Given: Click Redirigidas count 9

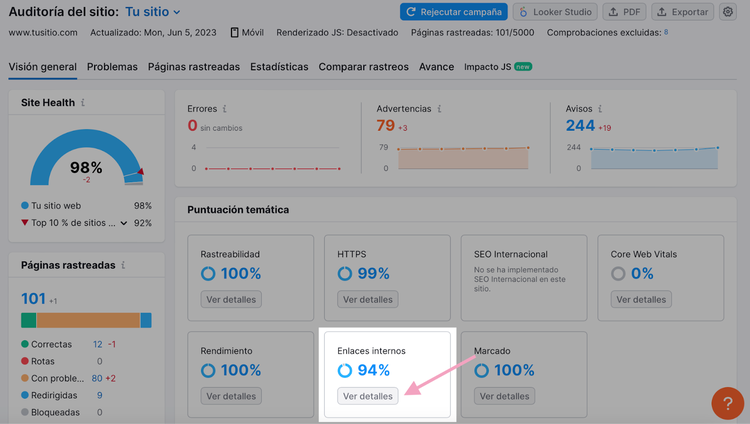Looking at the screenshot, I should coord(99,395).
